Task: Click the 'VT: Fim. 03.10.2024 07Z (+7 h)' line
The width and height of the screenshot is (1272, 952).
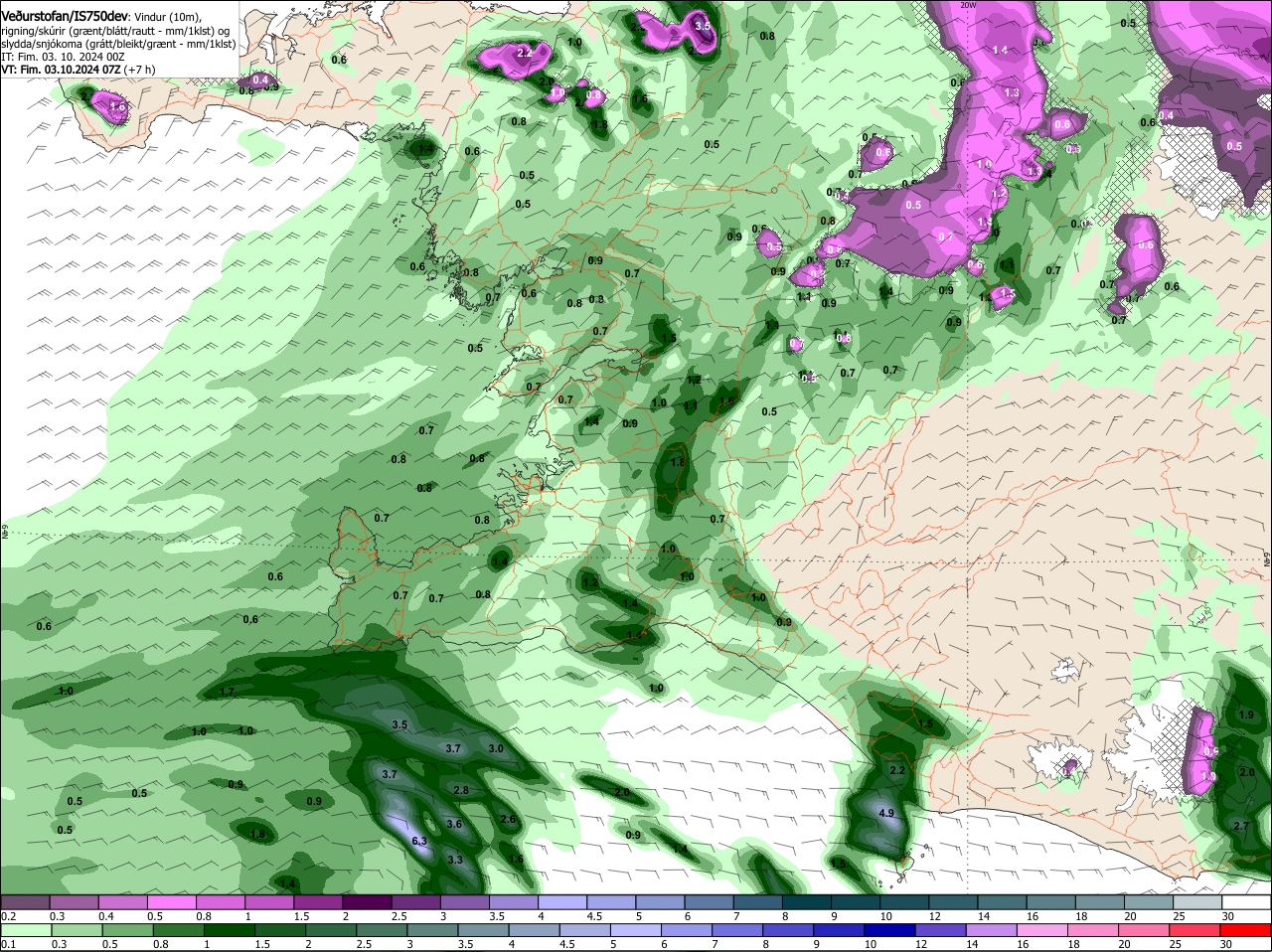Action: [x=78, y=70]
